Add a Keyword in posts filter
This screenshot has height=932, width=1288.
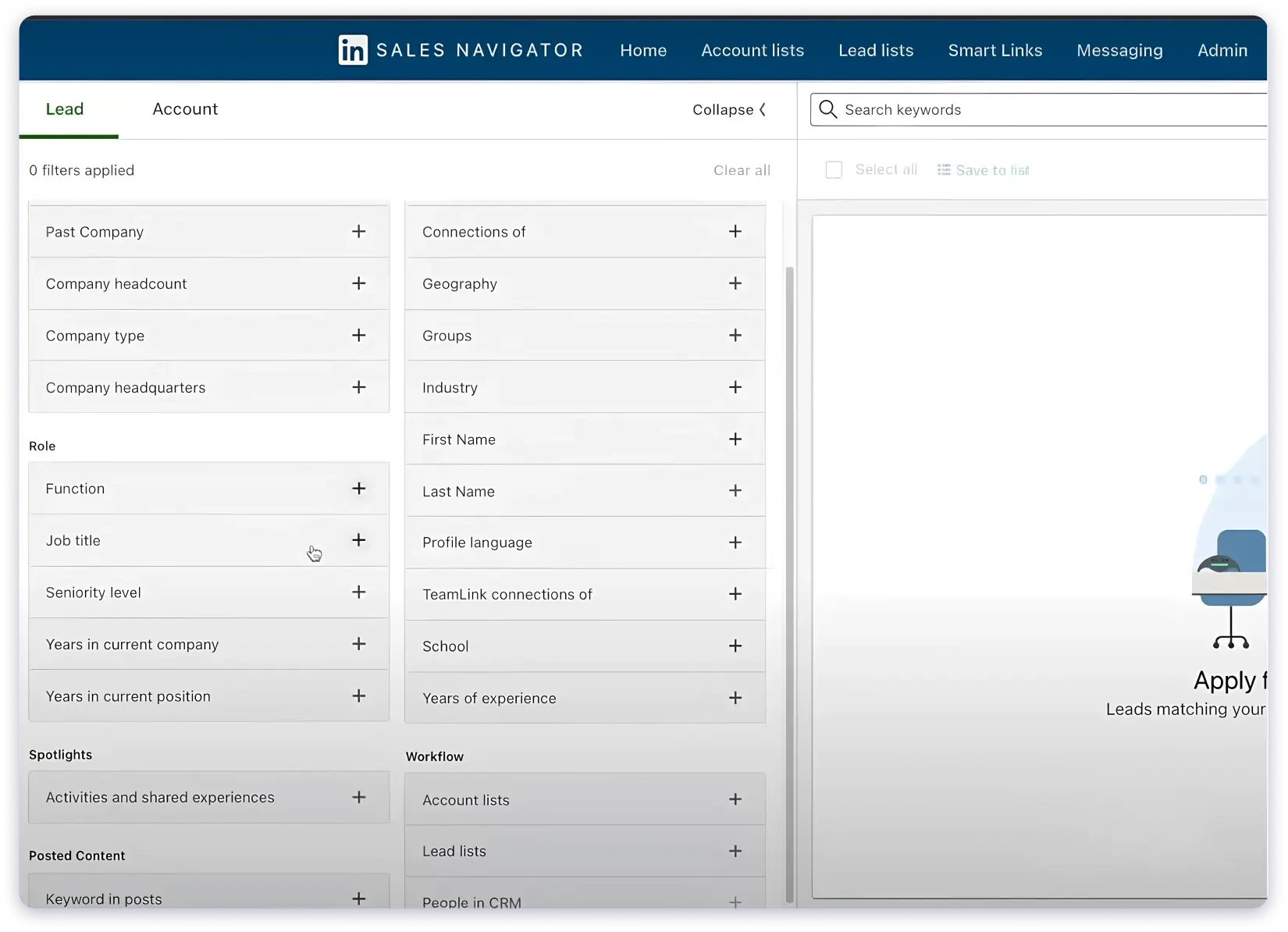click(358, 898)
